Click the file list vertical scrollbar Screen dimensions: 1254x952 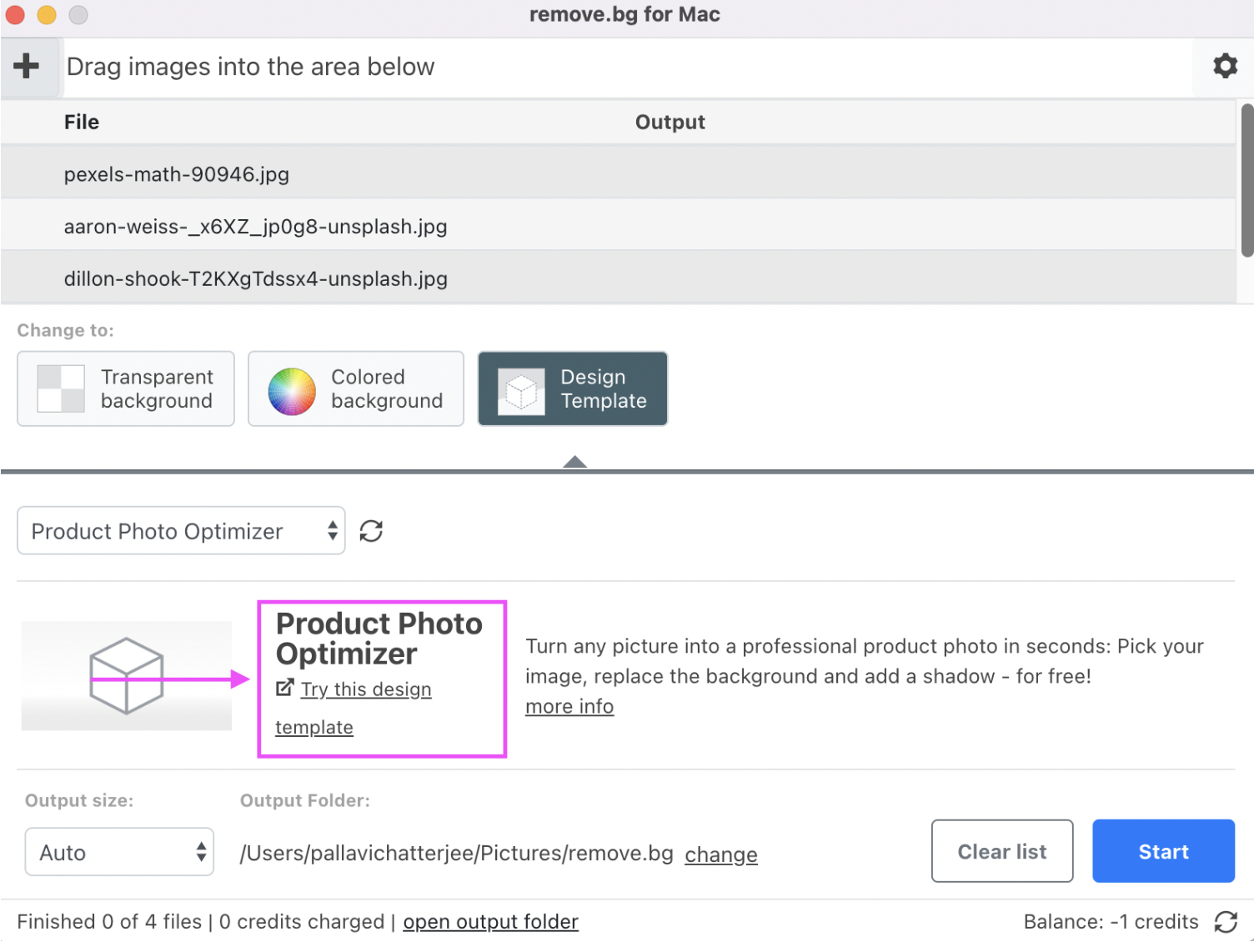(1246, 180)
